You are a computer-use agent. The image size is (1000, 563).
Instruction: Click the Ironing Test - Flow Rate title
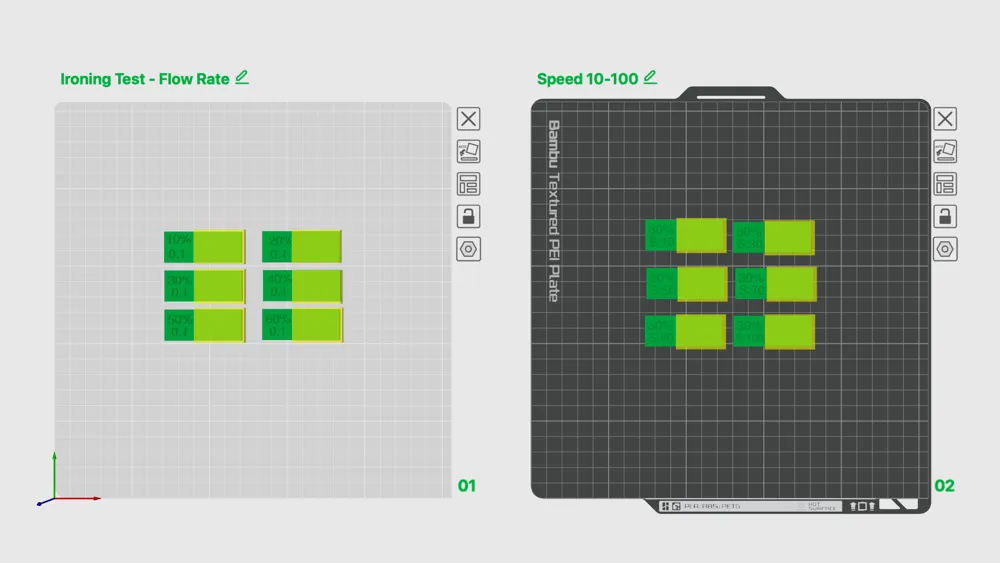pos(145,79)
